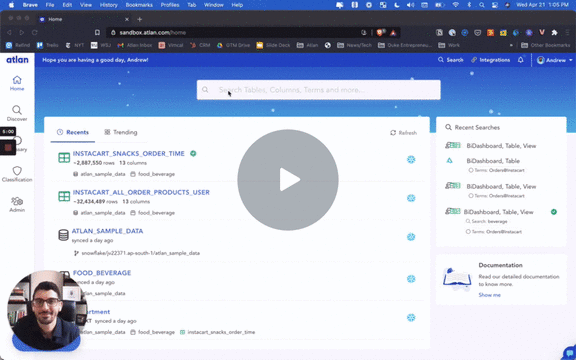
Task: Open the Show me documentation link
Action: (x=489, y=295)
